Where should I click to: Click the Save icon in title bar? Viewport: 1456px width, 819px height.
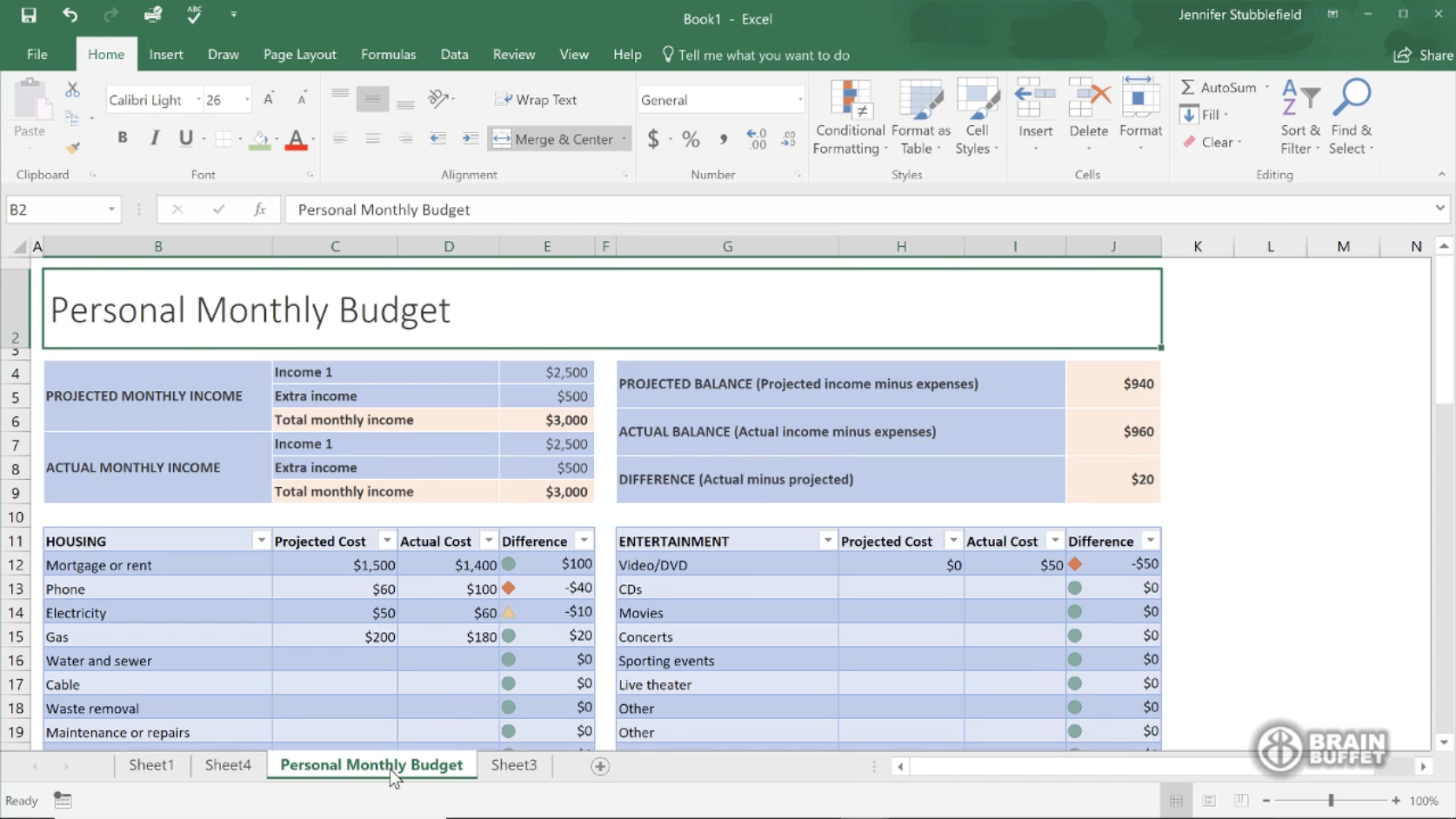[29, 15]
